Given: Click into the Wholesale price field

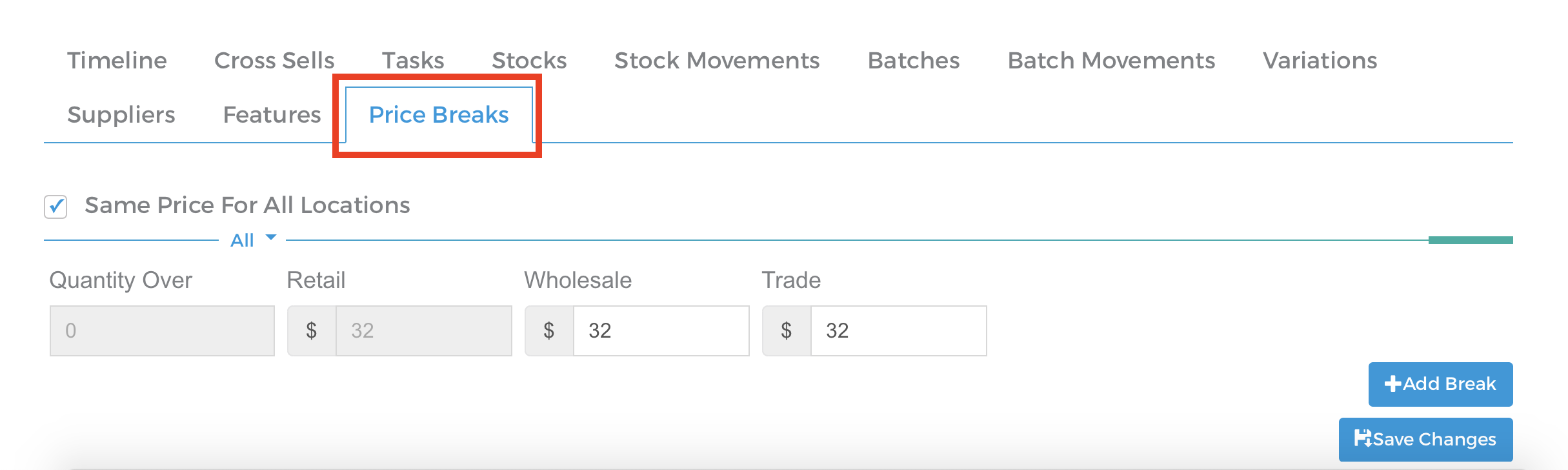Looking at the screenshot, I should (x=661, y=331).
